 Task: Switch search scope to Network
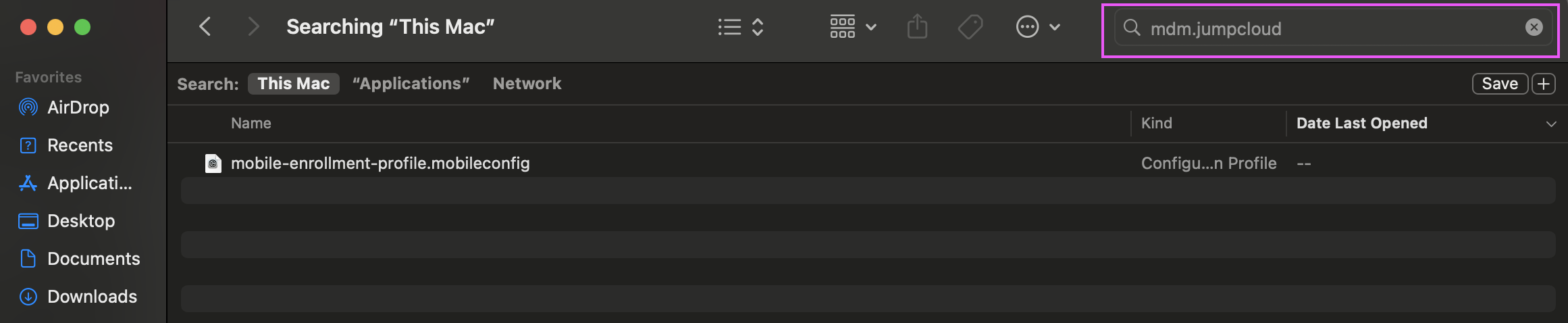click(x=527, y=84)
